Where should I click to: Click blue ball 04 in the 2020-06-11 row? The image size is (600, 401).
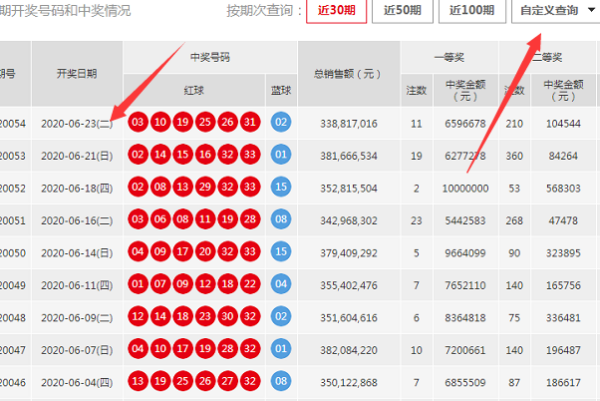click(281, 284)
